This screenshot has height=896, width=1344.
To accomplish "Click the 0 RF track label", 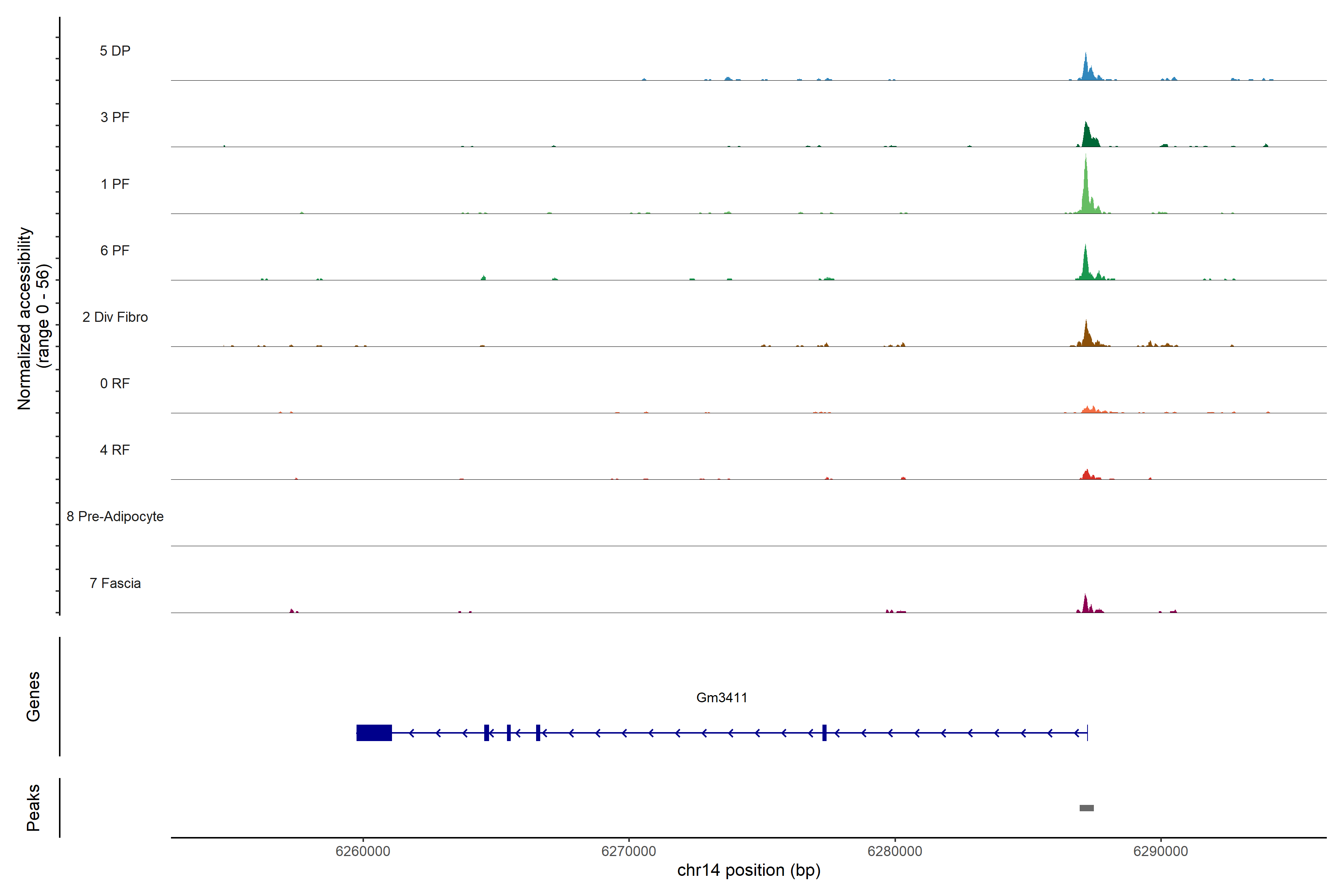I will [115, 383].
